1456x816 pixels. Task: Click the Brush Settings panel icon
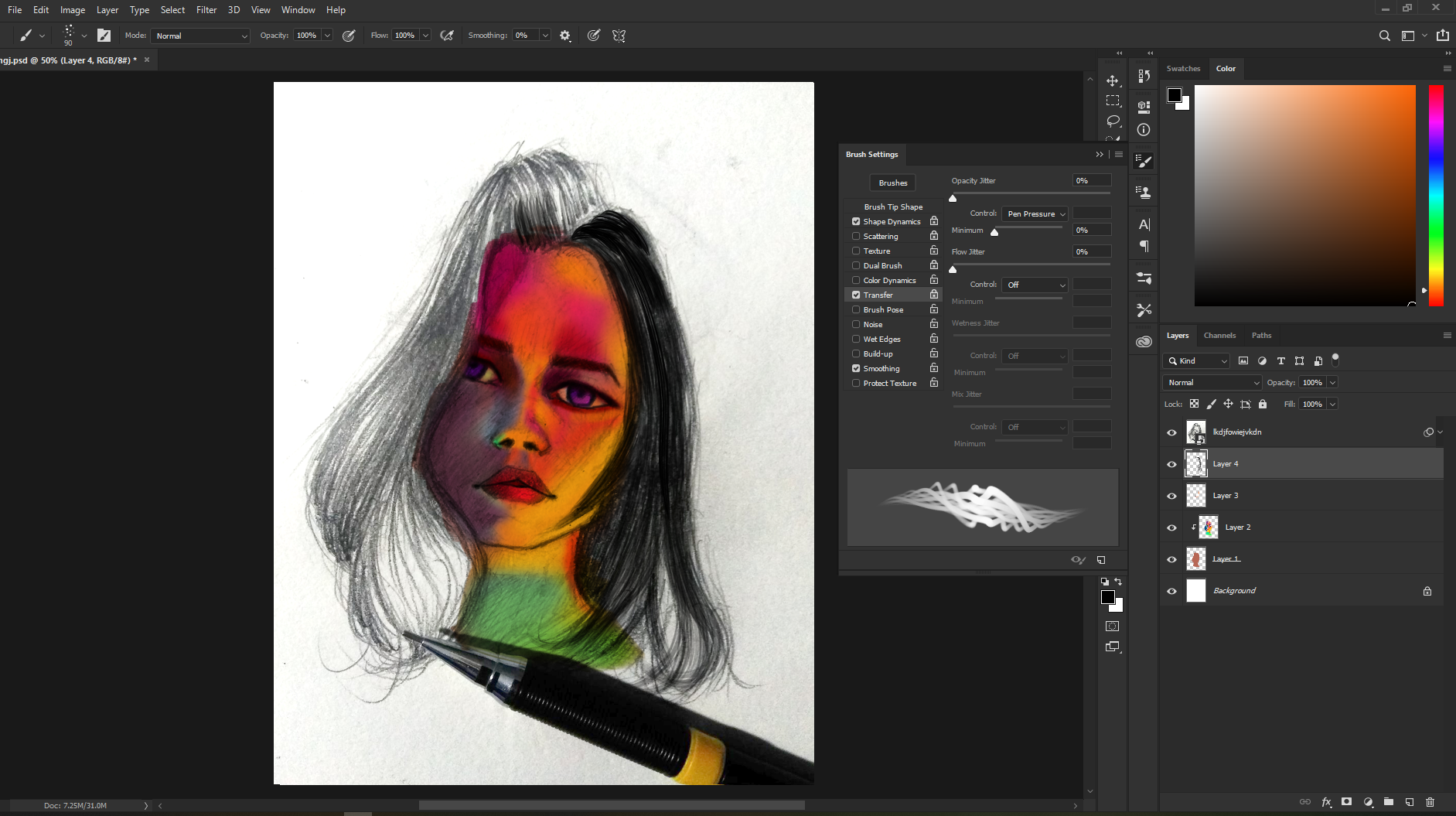tap(1144, 161)
